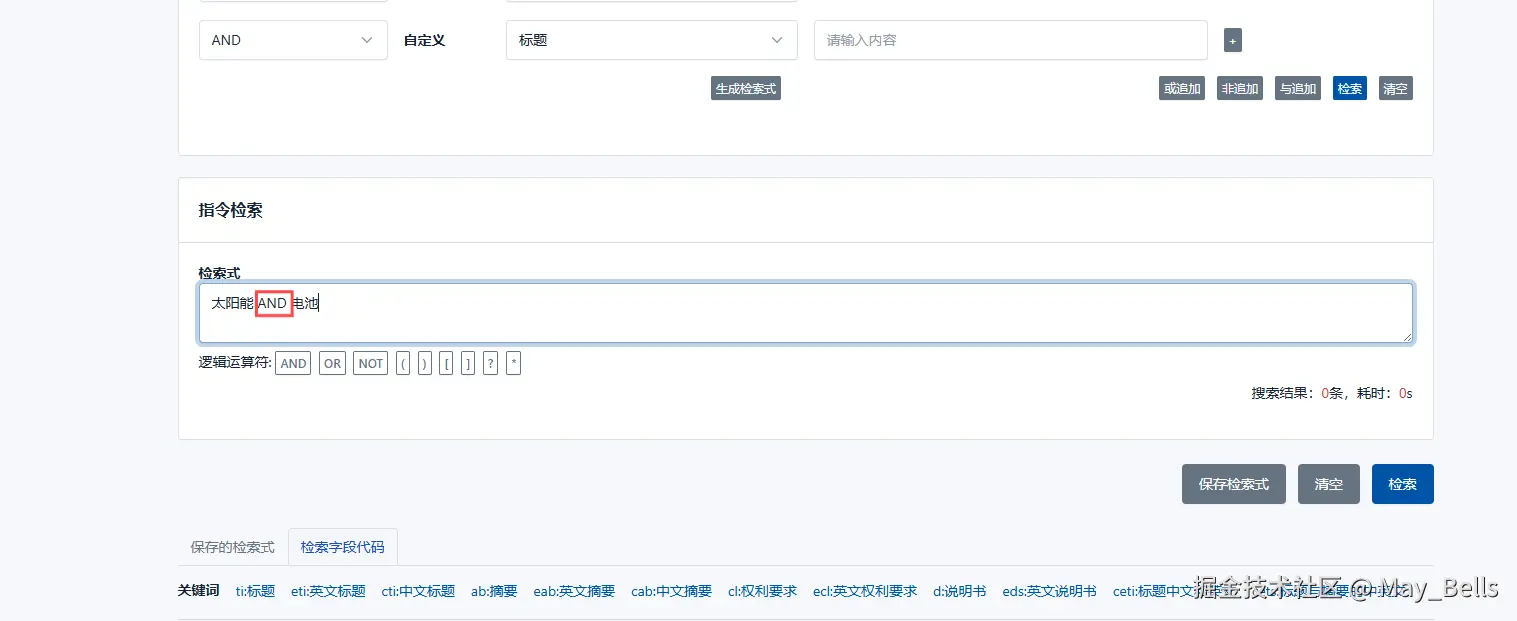Insert the NOT logical operator
Image resolution: width=1517 pixels, height=621 pixels.
370,363
